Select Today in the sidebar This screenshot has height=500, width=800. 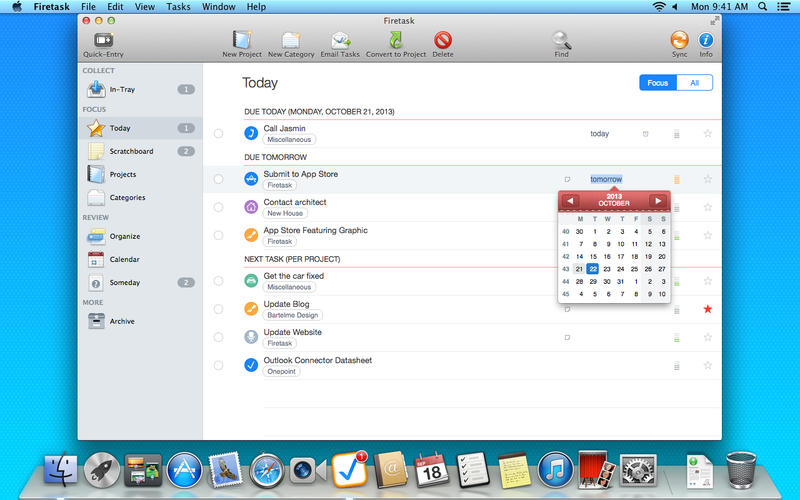(140, 128)
